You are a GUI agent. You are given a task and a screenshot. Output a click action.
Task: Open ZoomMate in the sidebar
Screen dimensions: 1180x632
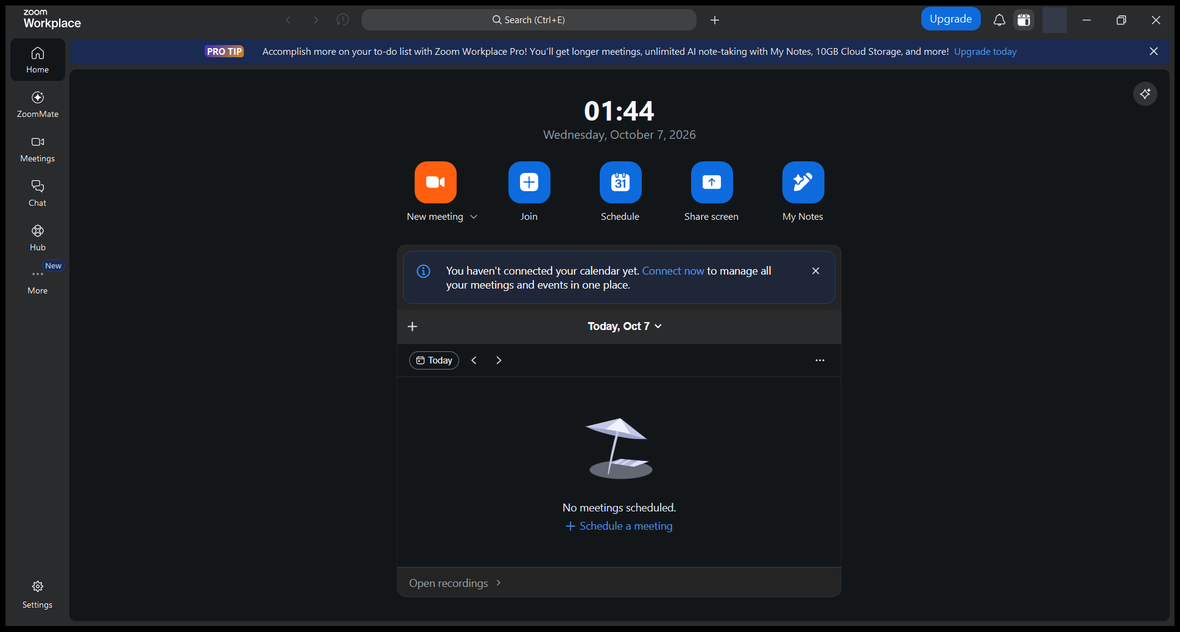38,105
